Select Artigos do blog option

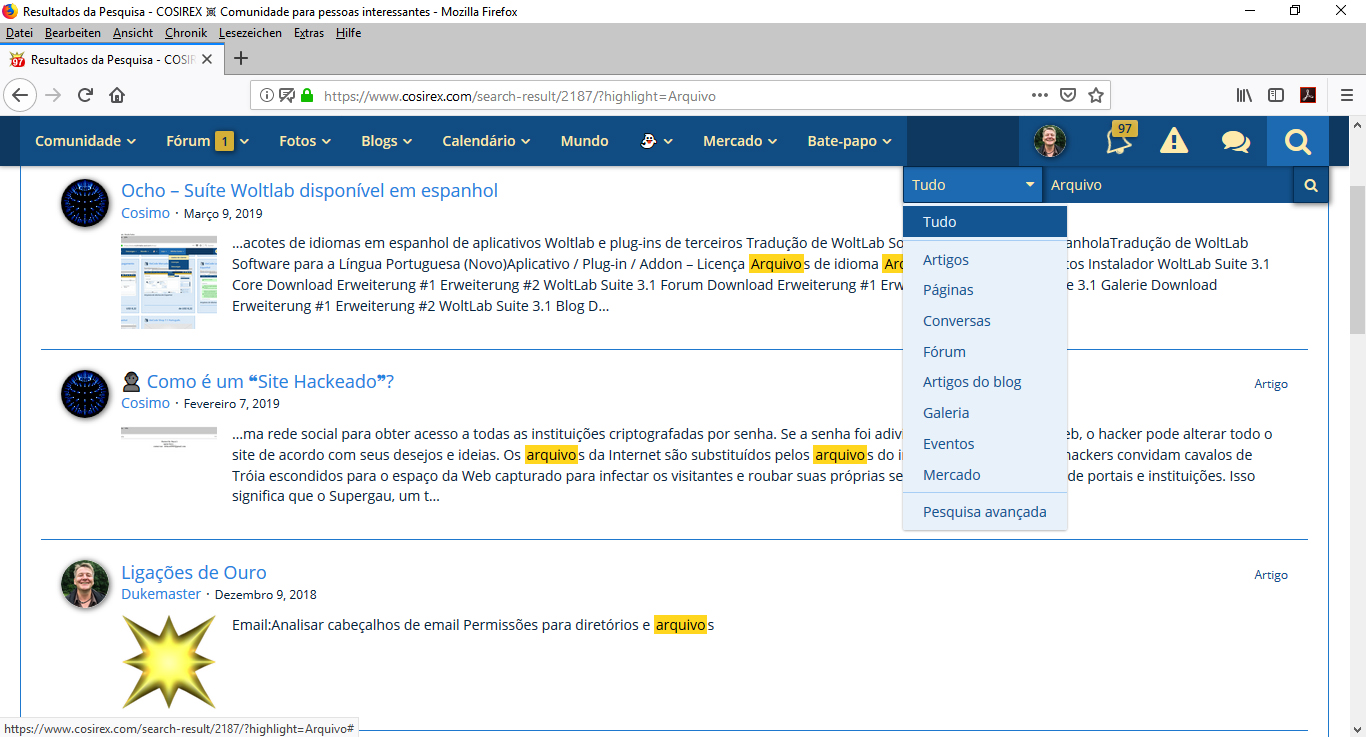click(x=985, y=382)
